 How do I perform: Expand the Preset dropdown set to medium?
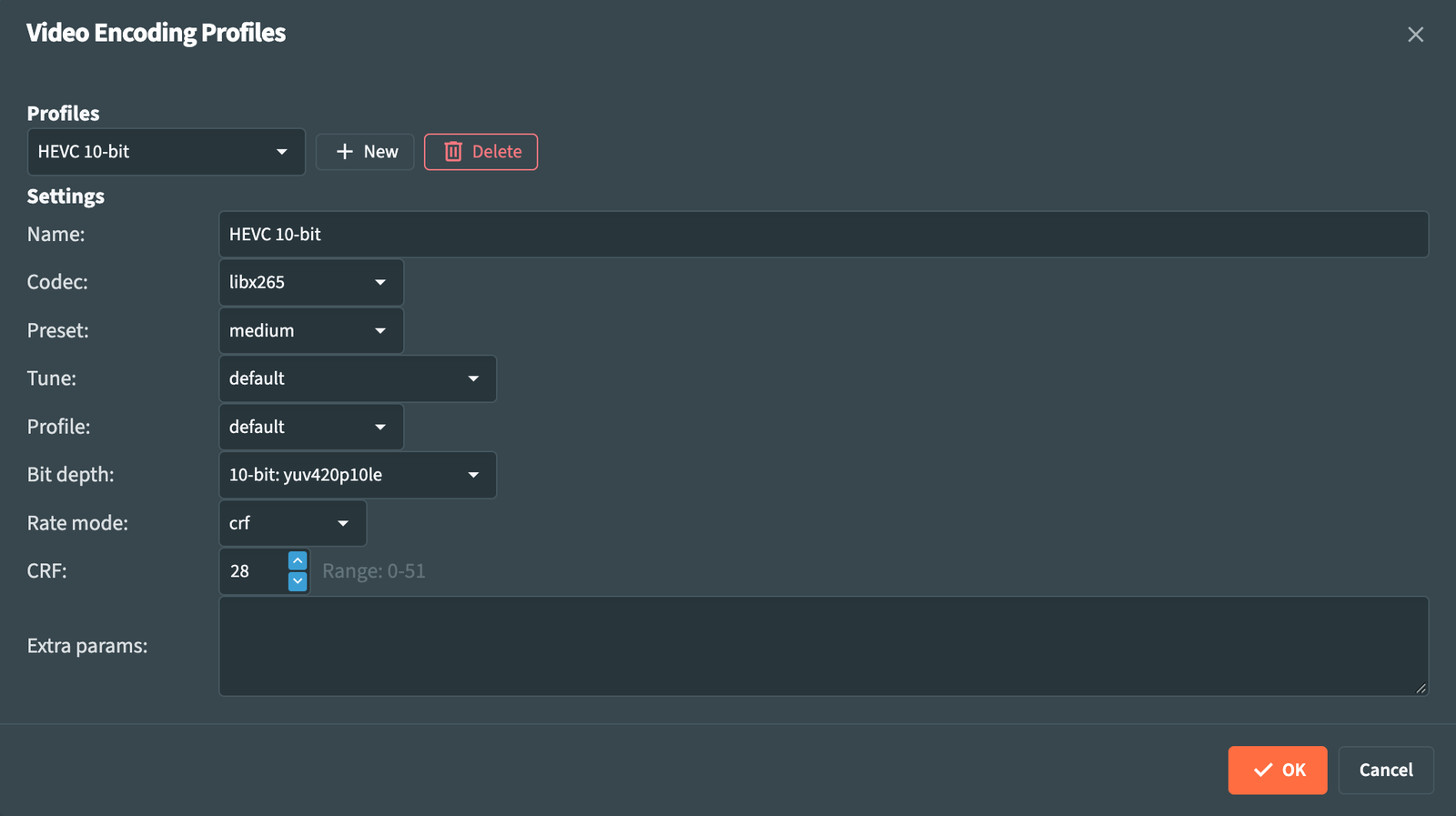pyautogui.click(x=311, y=330)
